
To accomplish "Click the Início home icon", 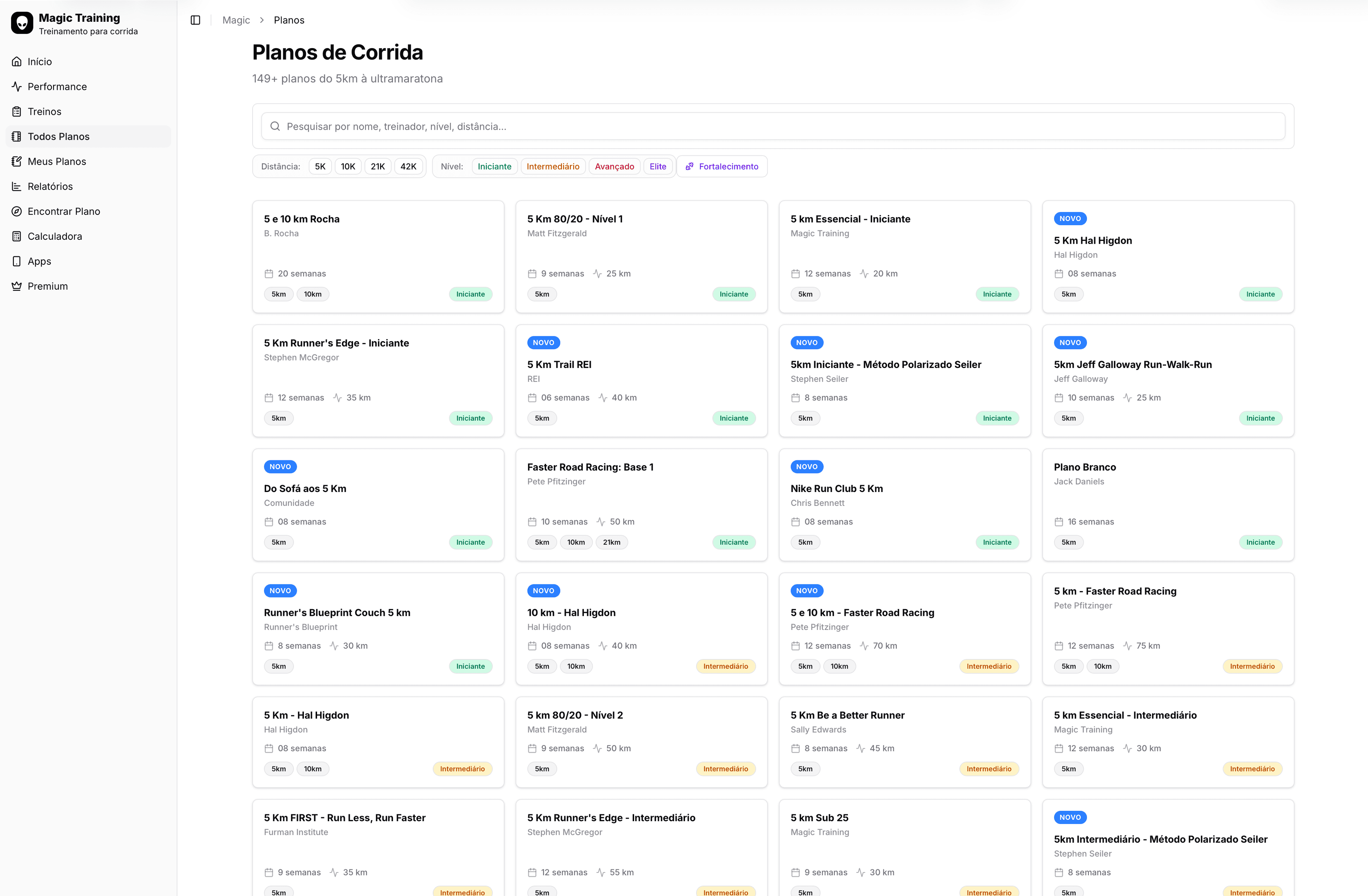I will pyautogui.click(x=17, y=62).
